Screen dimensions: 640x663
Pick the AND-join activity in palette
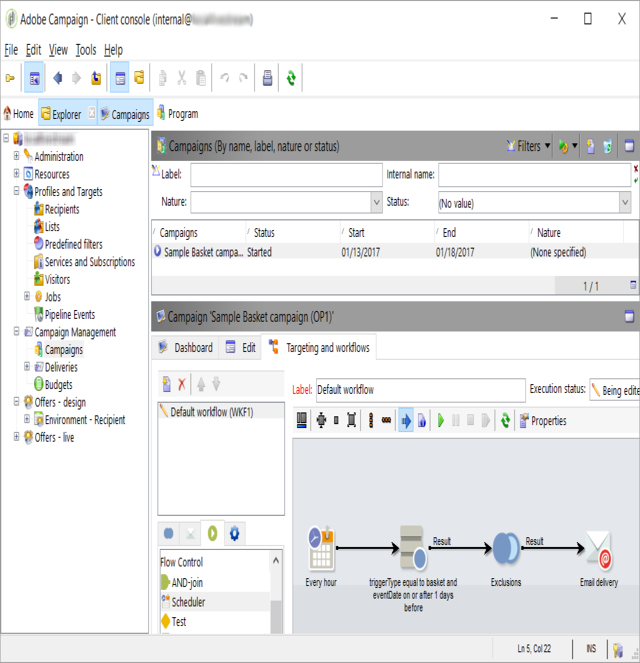click(182, 583)
